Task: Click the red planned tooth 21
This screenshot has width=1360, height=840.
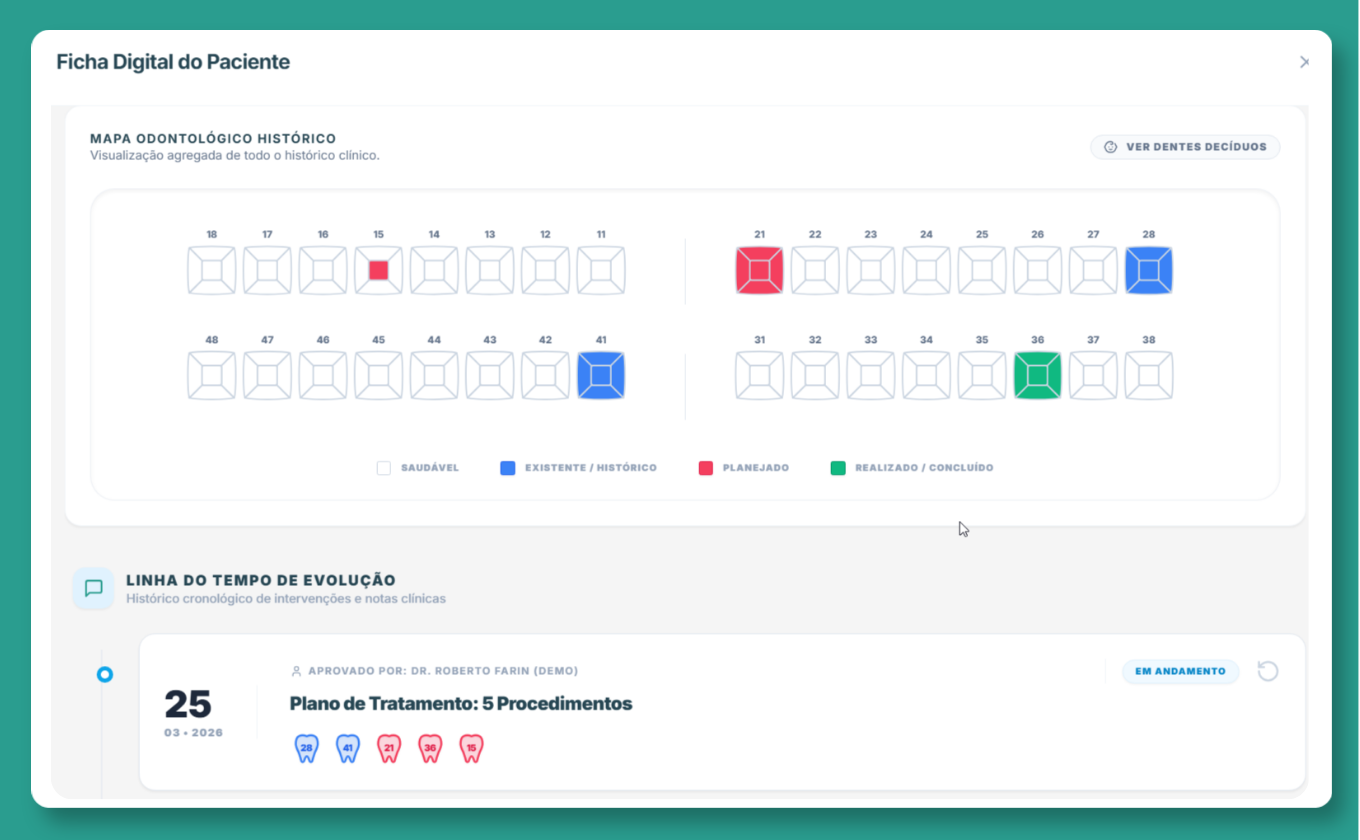Action: (759, 271)
